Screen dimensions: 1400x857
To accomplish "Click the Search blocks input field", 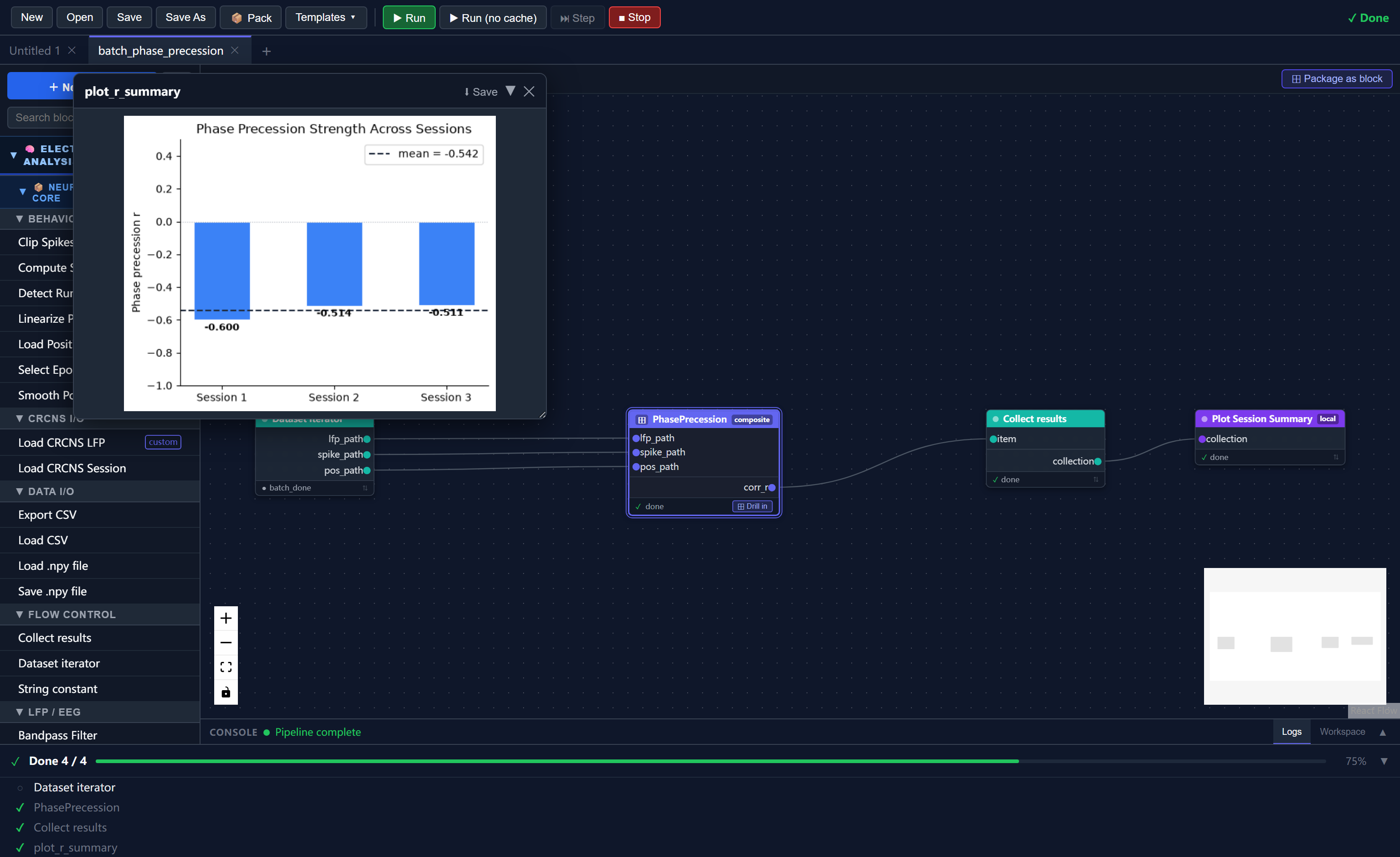I will coord(41,117).
